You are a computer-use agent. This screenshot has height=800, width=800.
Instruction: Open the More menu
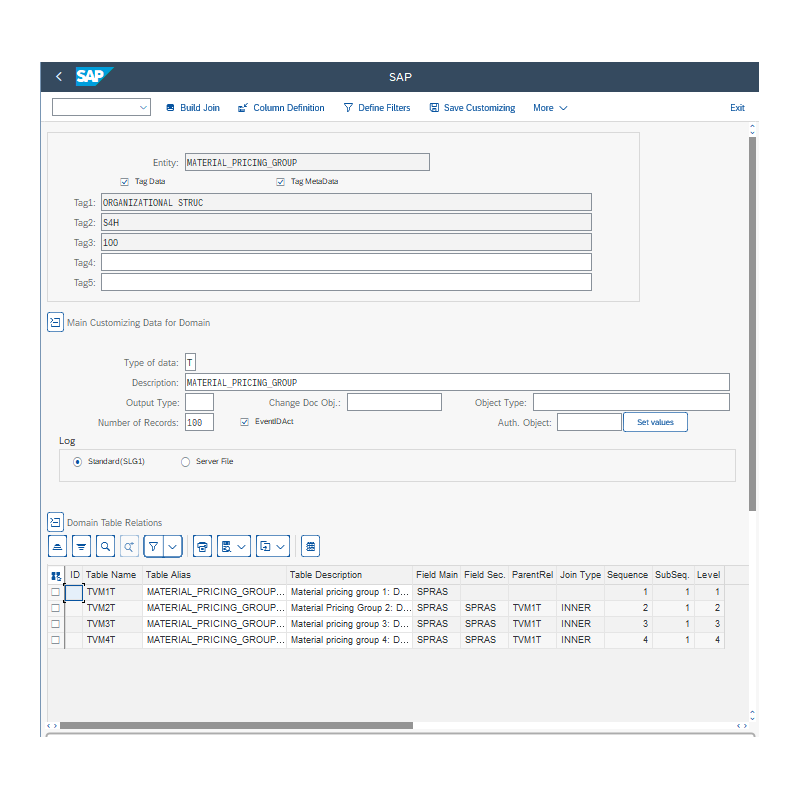tap(550, 107)
